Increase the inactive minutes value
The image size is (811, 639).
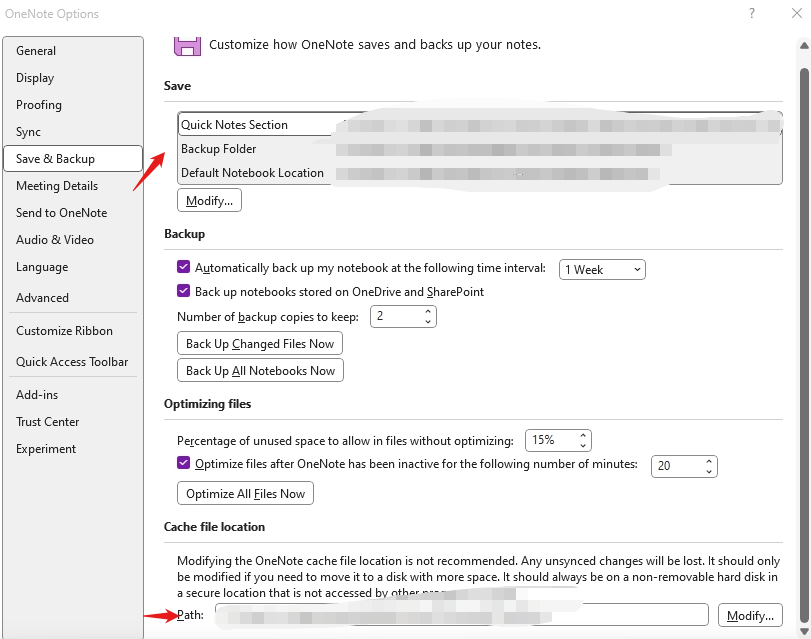(x=709, y=461)
